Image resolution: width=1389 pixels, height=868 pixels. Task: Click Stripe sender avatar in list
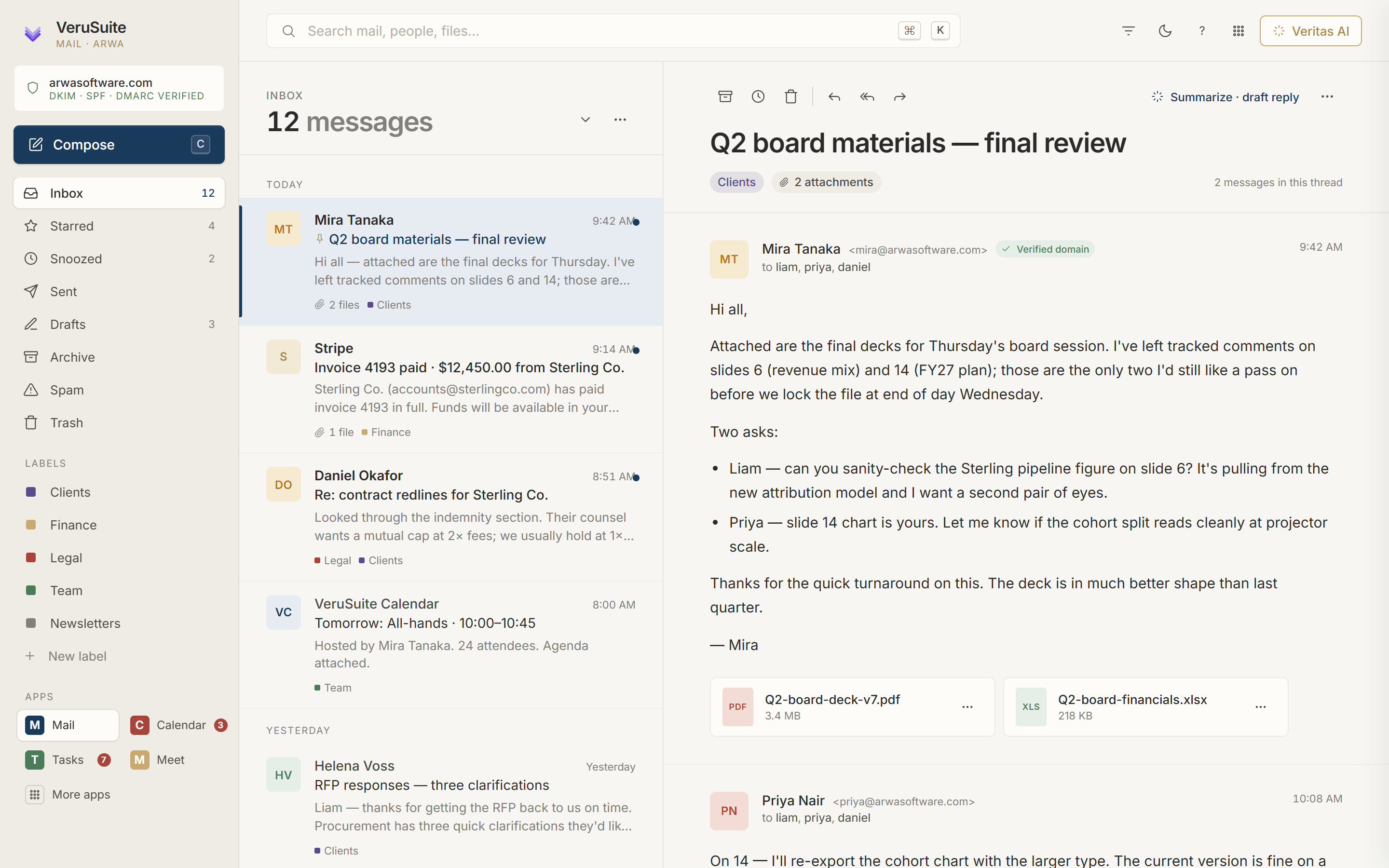(284, 356)
